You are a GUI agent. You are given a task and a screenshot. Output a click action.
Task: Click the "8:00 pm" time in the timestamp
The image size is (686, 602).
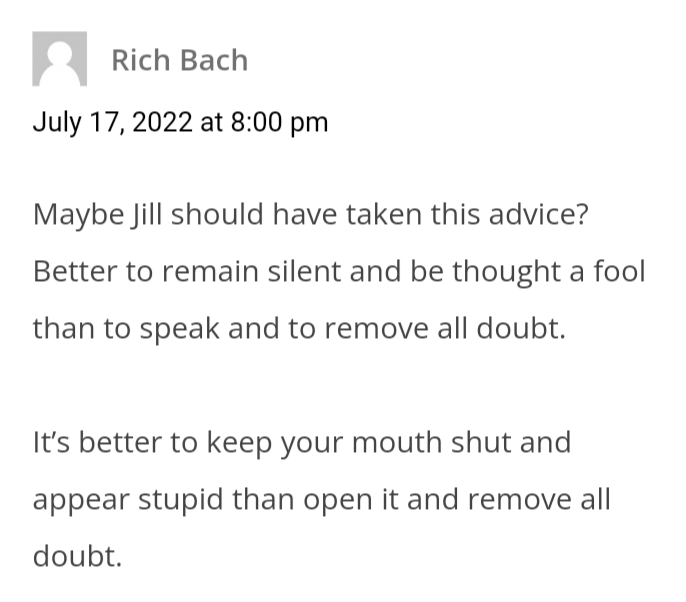[x=279, y=122]
